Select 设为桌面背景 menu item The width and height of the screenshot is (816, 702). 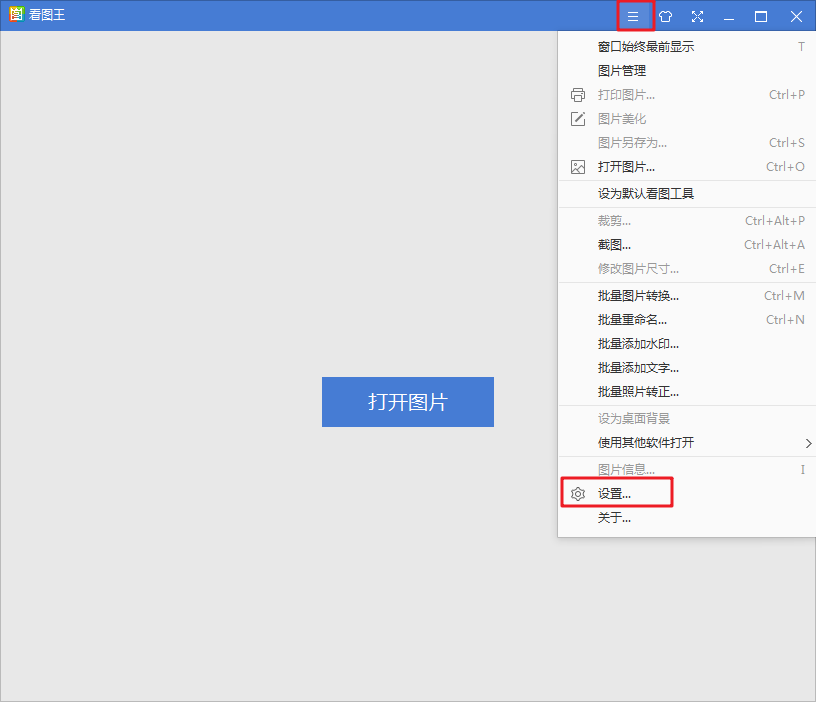pos(687,418)
